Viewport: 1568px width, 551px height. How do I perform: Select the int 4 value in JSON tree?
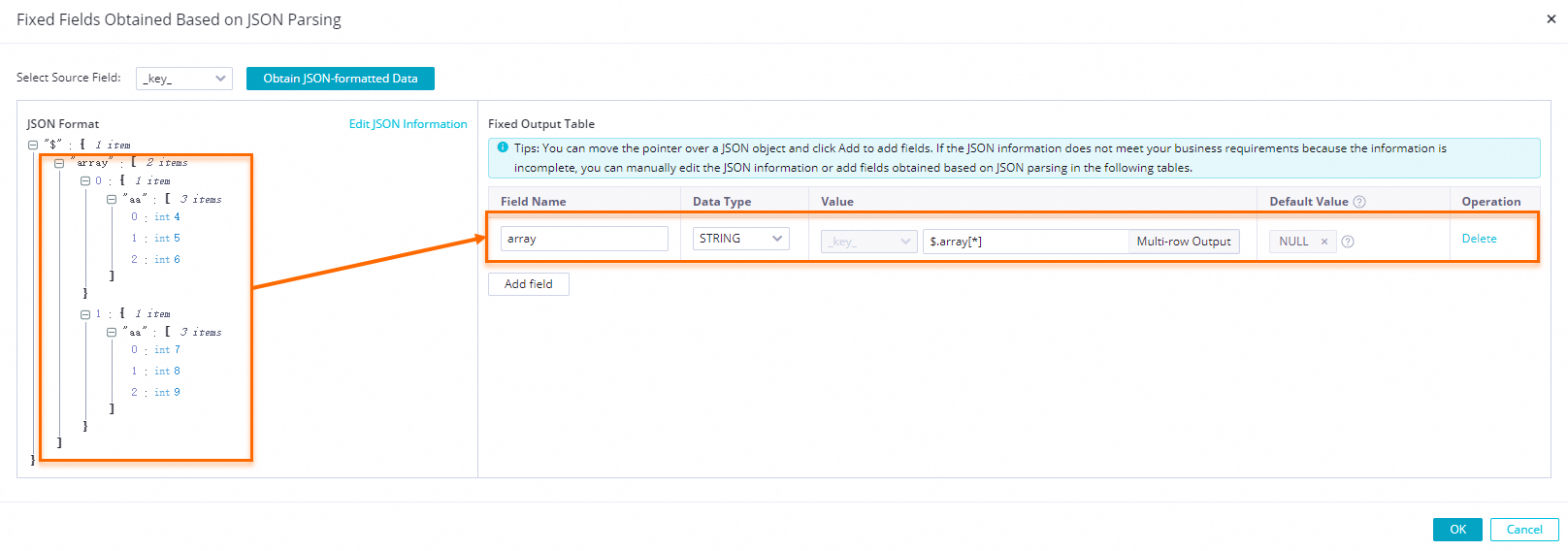pyautogui.click(x=167, y=217)
